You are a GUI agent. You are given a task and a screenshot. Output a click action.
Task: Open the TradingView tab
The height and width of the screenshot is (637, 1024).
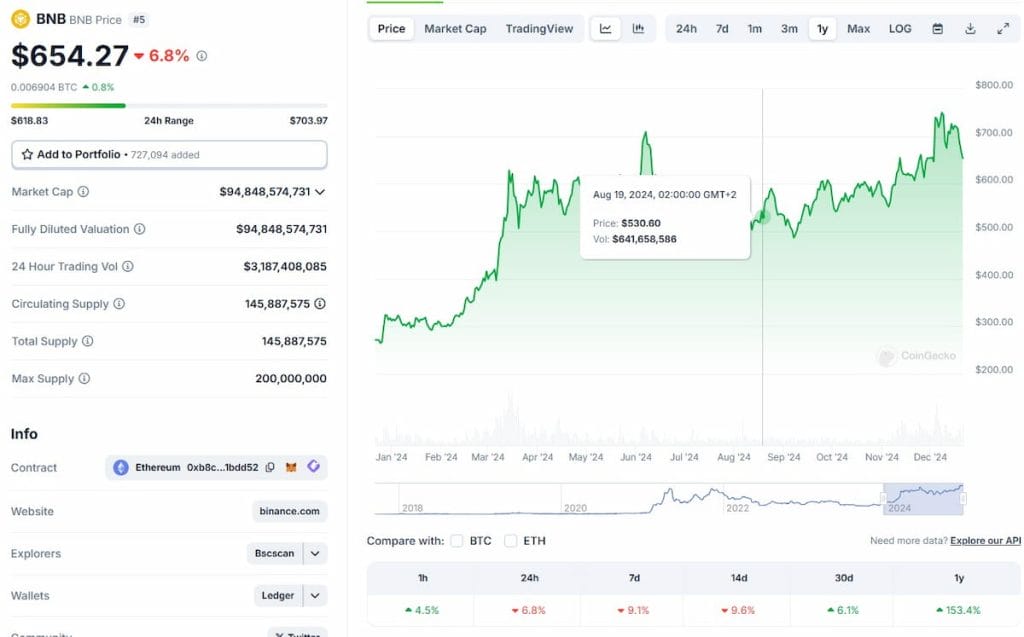point(539,28)
